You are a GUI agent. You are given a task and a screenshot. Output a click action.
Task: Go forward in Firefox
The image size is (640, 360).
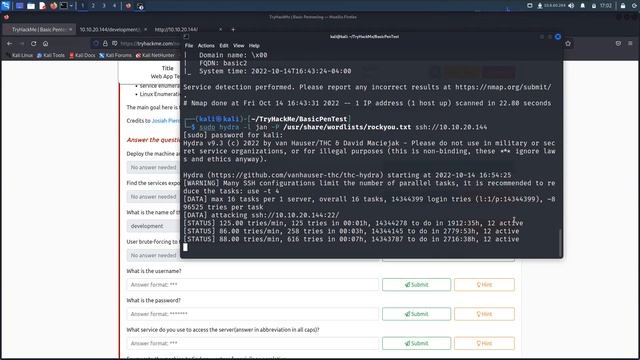(x=22, y=43)
